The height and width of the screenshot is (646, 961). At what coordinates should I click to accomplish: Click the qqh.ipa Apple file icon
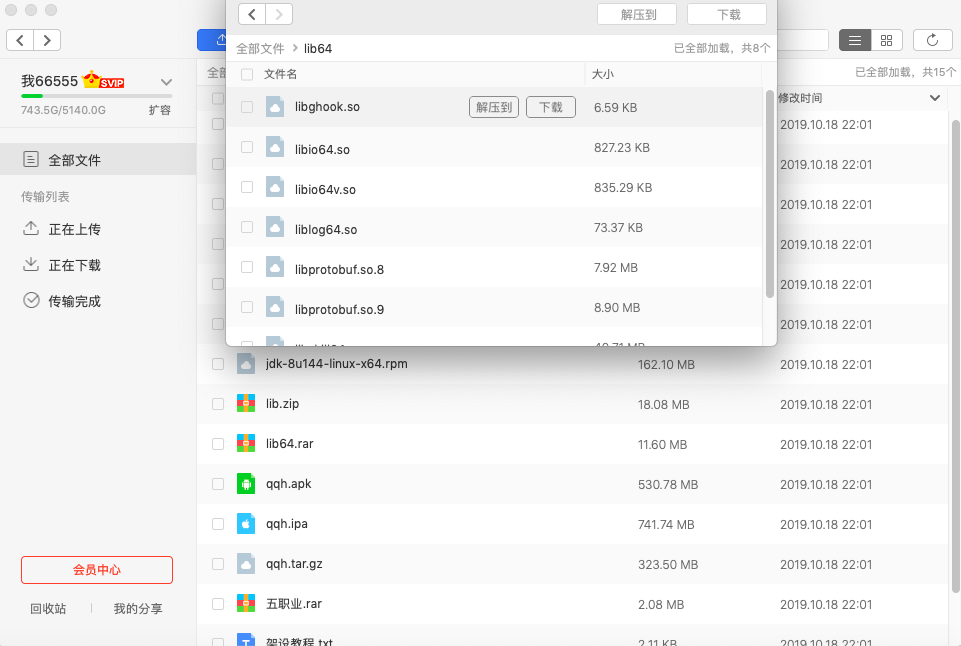246,524
